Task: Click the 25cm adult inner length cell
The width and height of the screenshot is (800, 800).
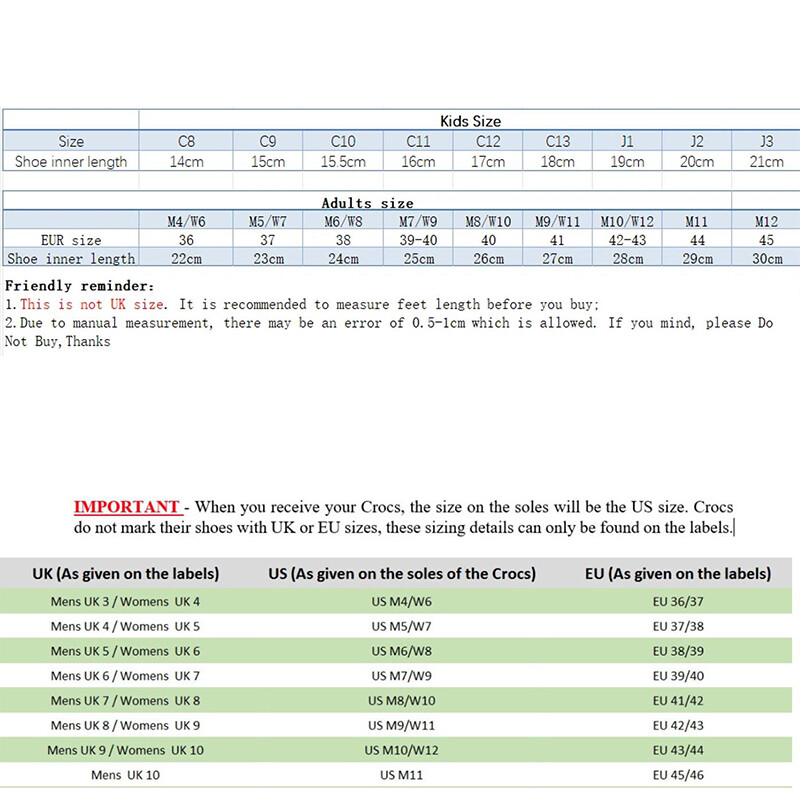Action: tap(418, 258)
